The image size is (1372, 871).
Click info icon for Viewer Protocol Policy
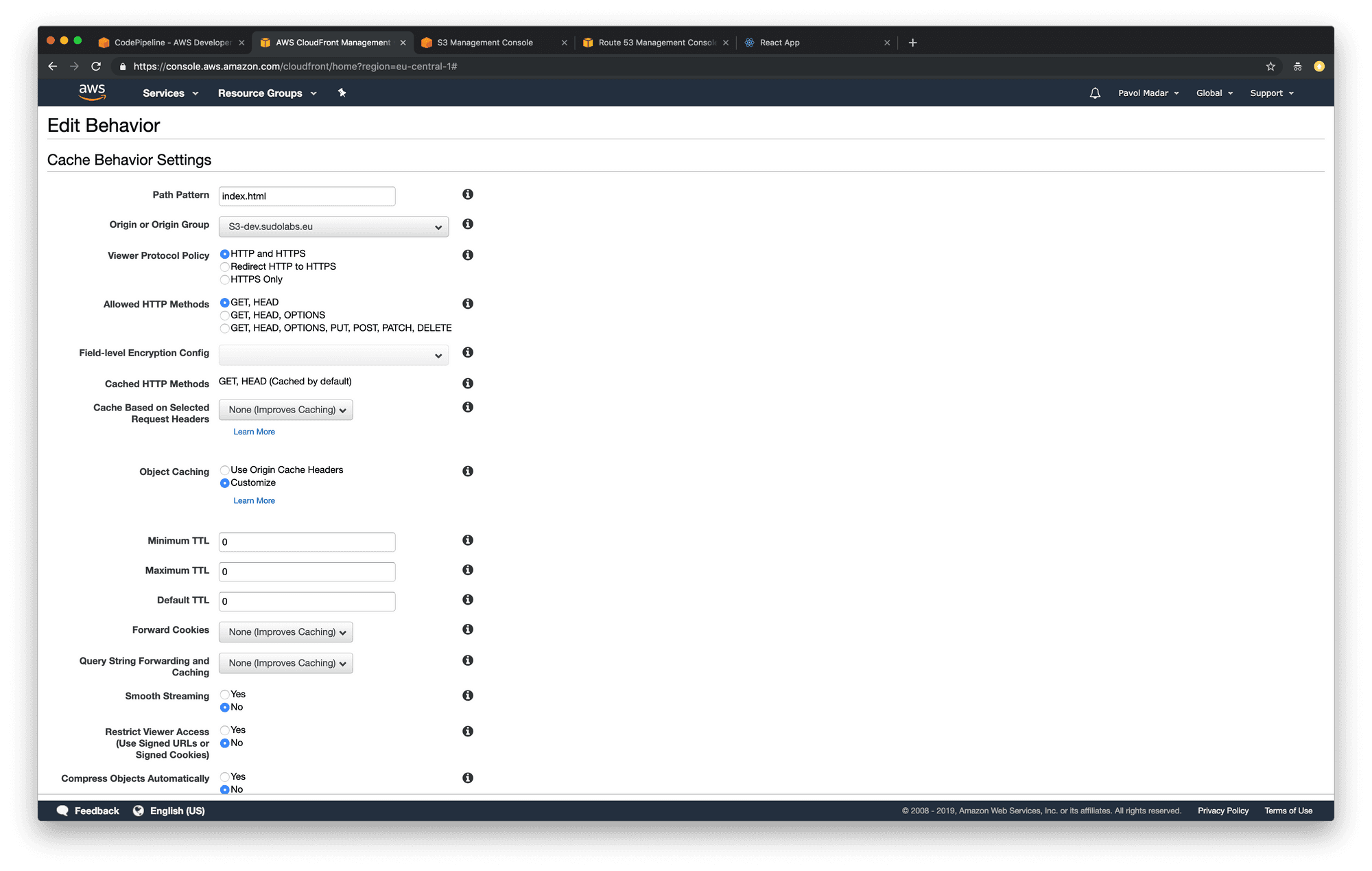468,255
